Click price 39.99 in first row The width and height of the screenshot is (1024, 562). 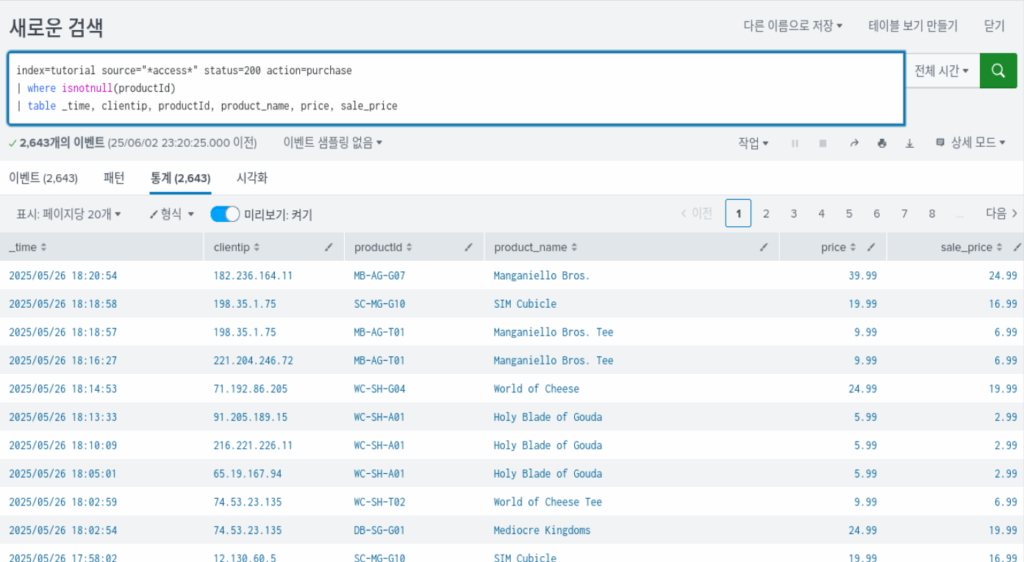pyautogui.click(x=863, y=275)
